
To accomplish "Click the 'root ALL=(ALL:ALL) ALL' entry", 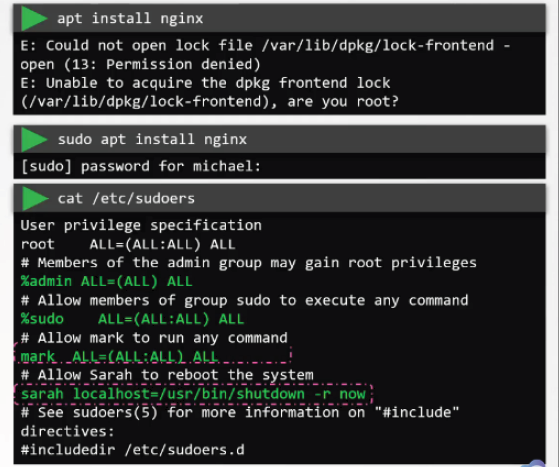I will (128, 244).
